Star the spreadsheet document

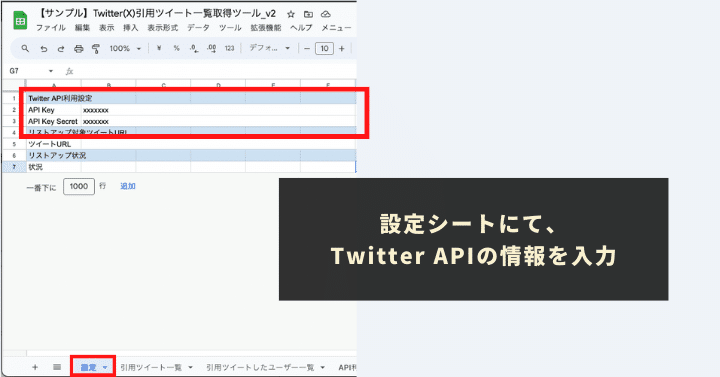pyautogui.click(x=291, y=14)
